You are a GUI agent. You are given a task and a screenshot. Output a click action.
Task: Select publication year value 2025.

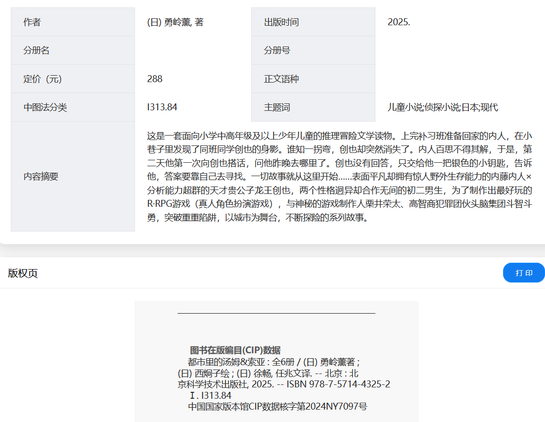(399, 22)
